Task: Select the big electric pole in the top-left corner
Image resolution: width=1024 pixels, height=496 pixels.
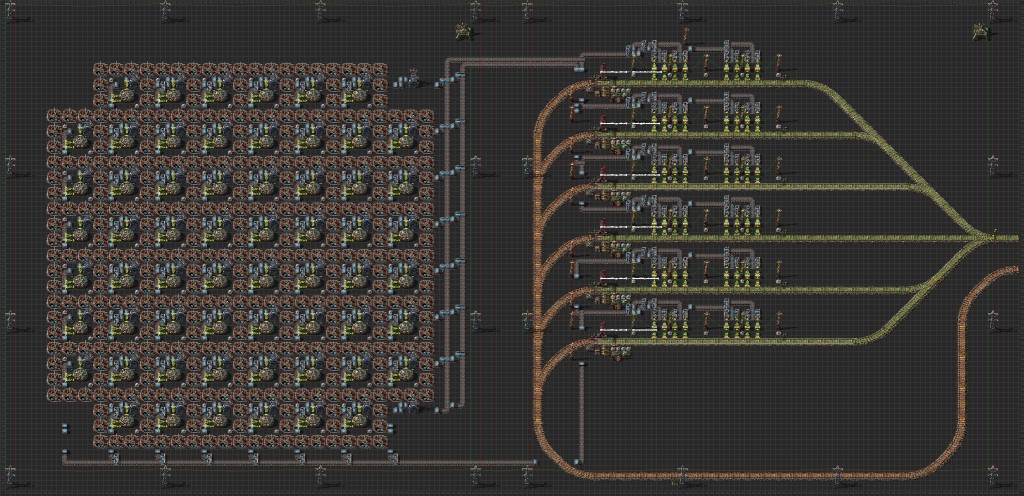Action: point(11,11)
